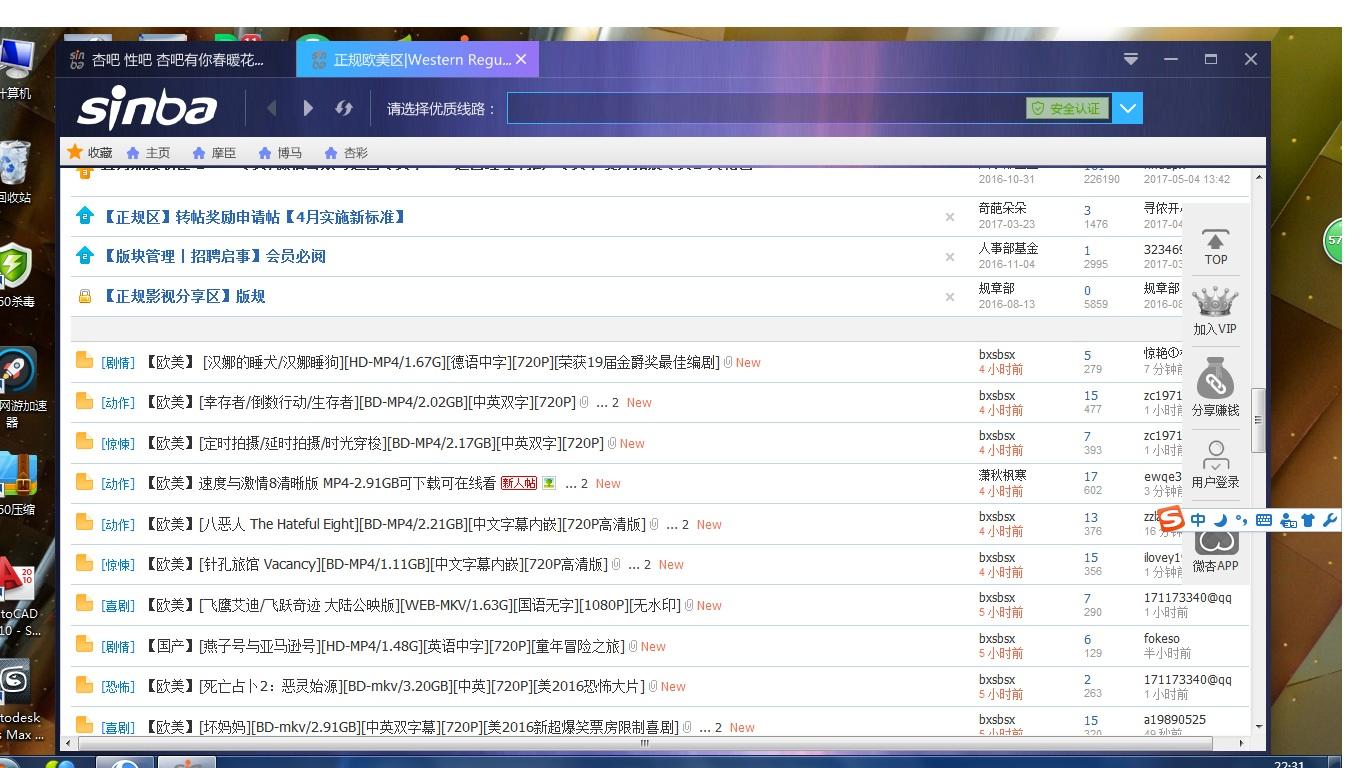Click [惊悚] tag on 定时拍摄 row

[x=118, y=444]
